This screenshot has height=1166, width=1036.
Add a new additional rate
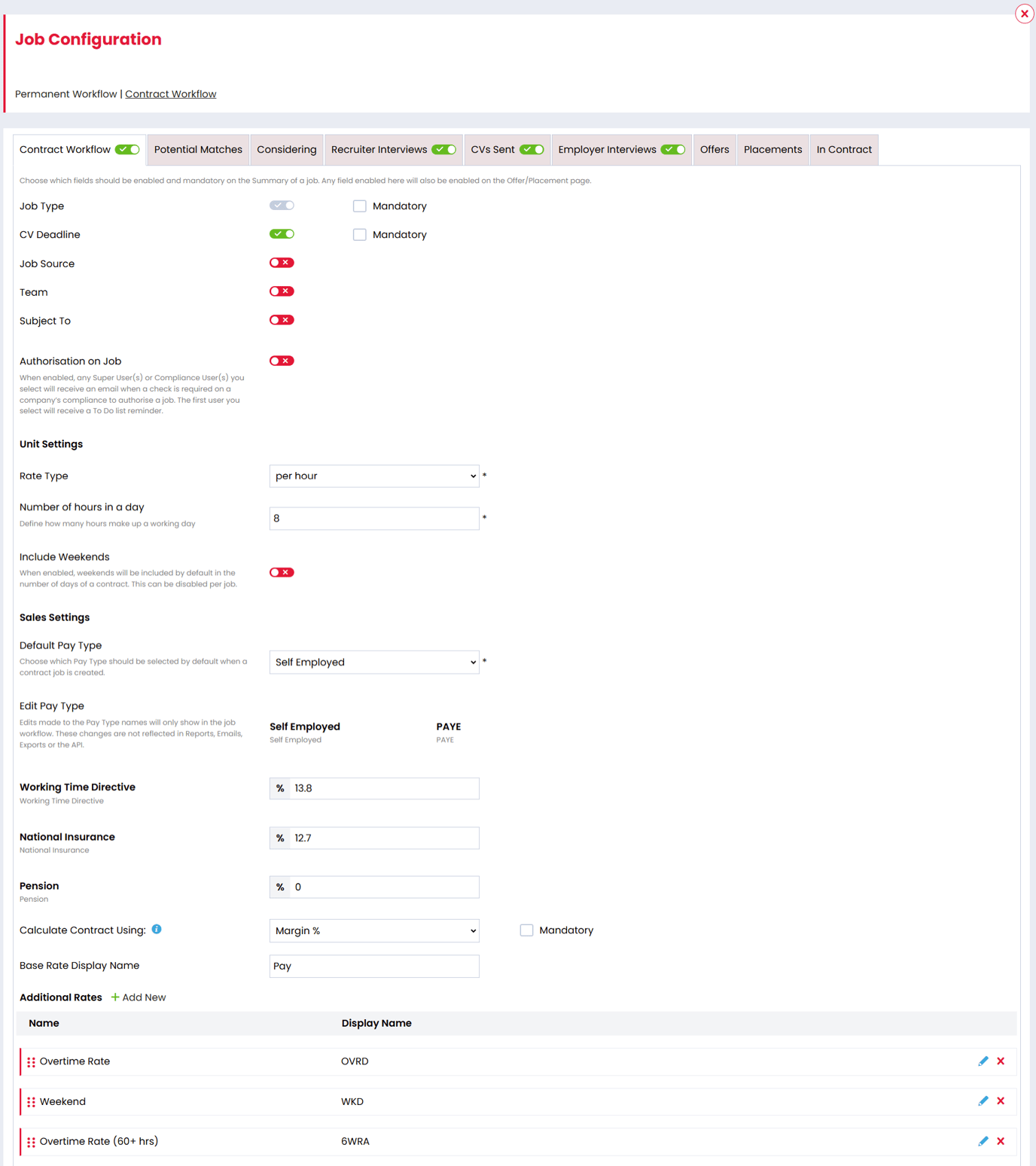pos(139,997)
